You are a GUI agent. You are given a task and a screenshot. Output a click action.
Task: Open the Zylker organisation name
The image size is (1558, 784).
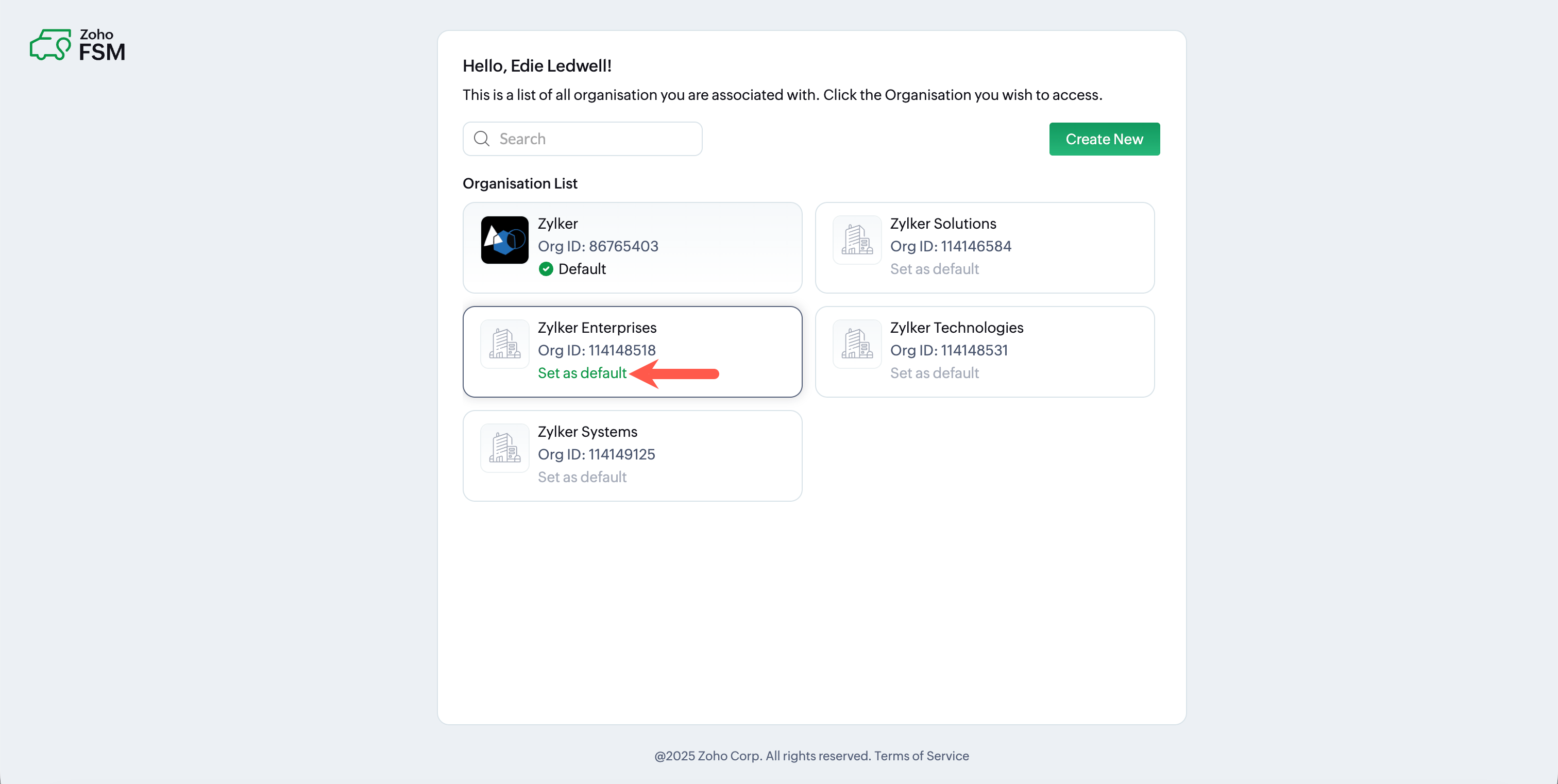(557, 224)
